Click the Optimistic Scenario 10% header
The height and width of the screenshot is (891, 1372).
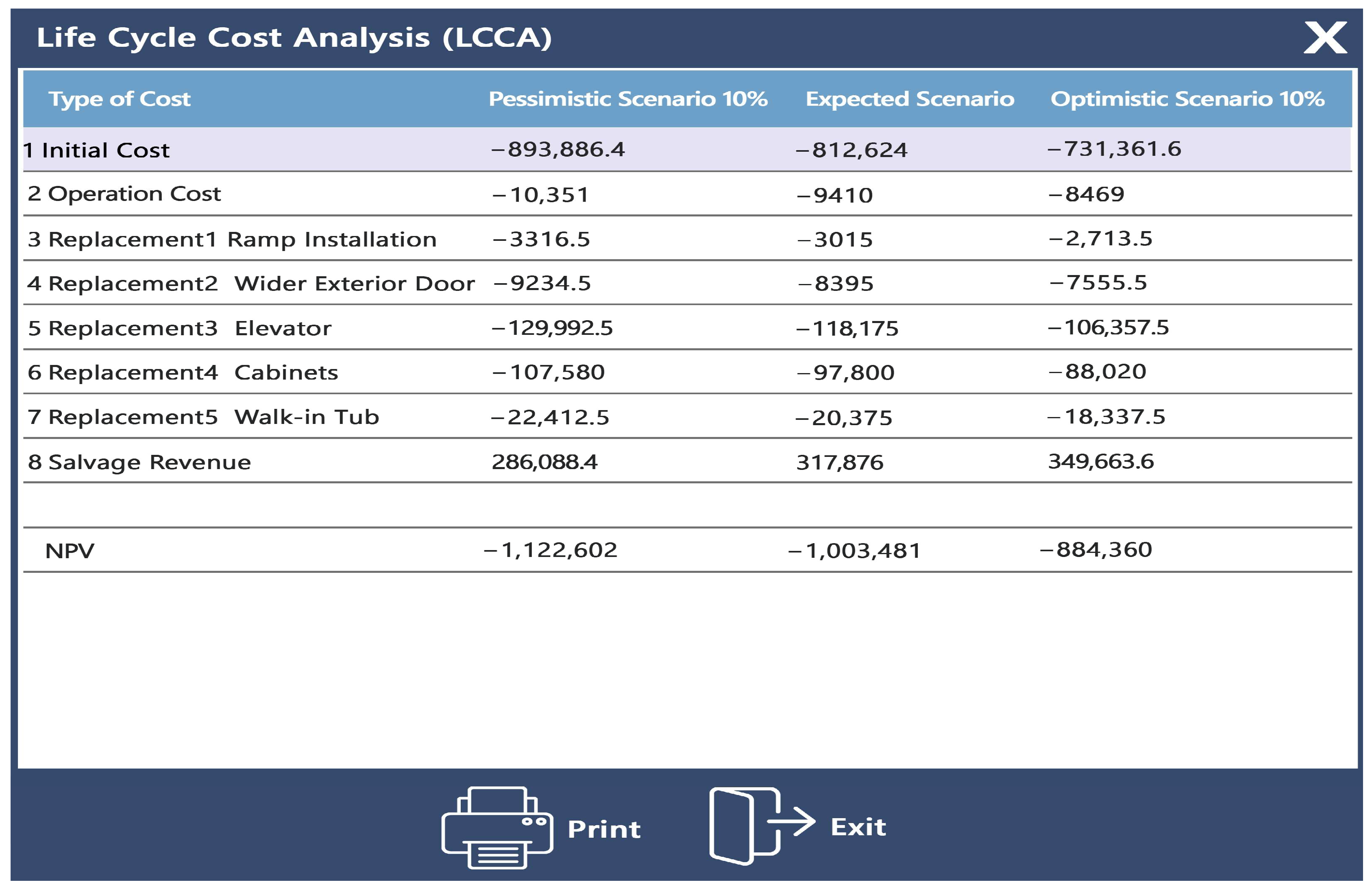[x=1187, y=99]
